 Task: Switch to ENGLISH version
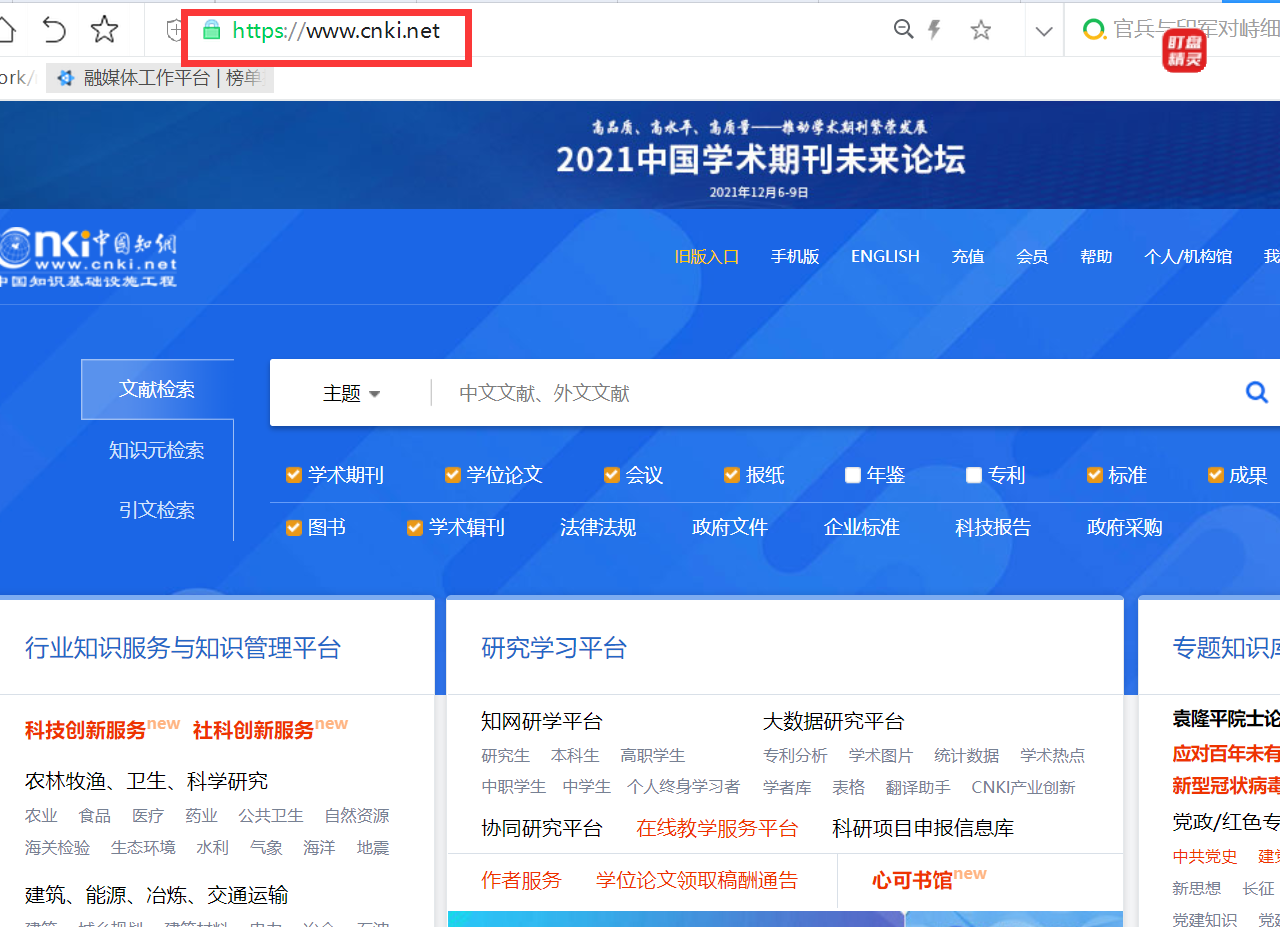[x=885, y=256]
